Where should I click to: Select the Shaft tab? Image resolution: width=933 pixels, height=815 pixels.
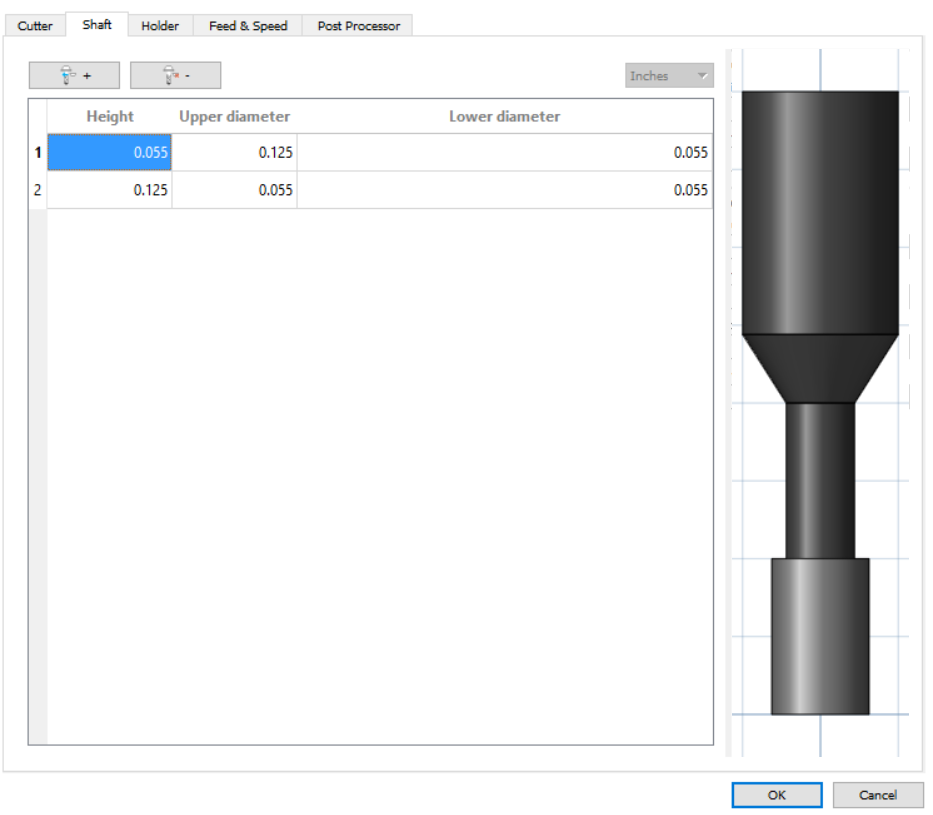(x=96, y=25)
